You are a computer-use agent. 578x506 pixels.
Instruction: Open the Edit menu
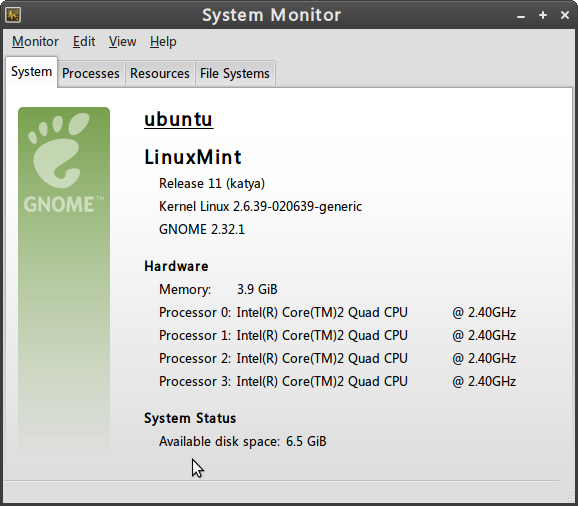pyautogui.click(x=84, y=42)
